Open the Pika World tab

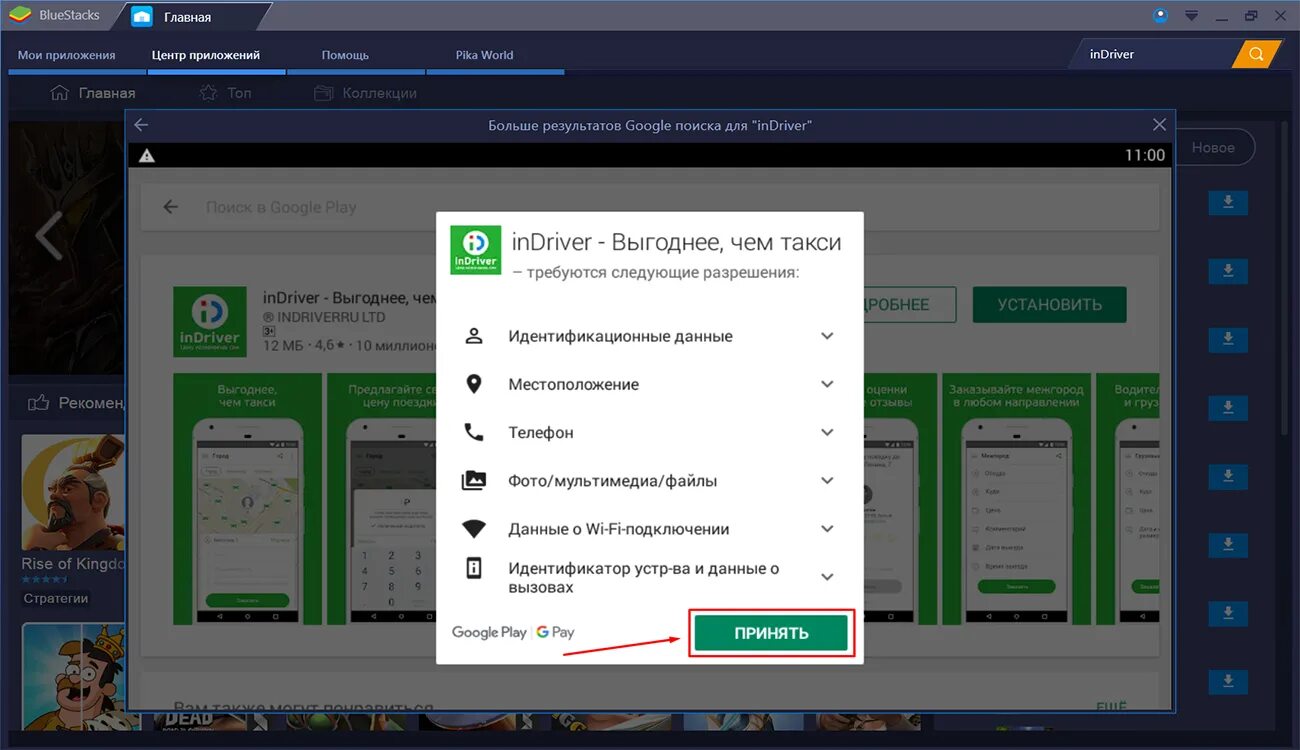[485, 55]
